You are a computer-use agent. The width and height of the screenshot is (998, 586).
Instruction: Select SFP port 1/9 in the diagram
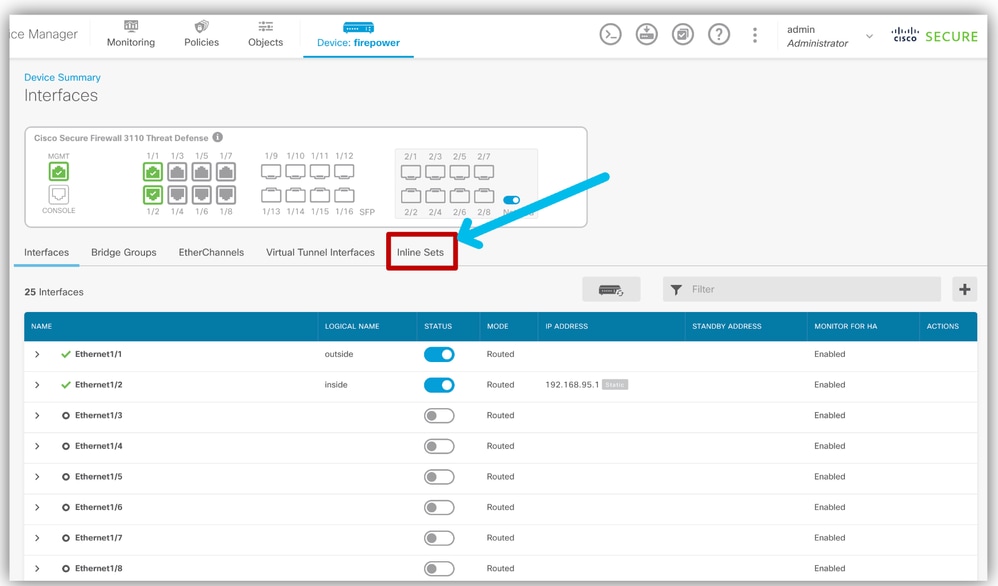coord(271,172)
